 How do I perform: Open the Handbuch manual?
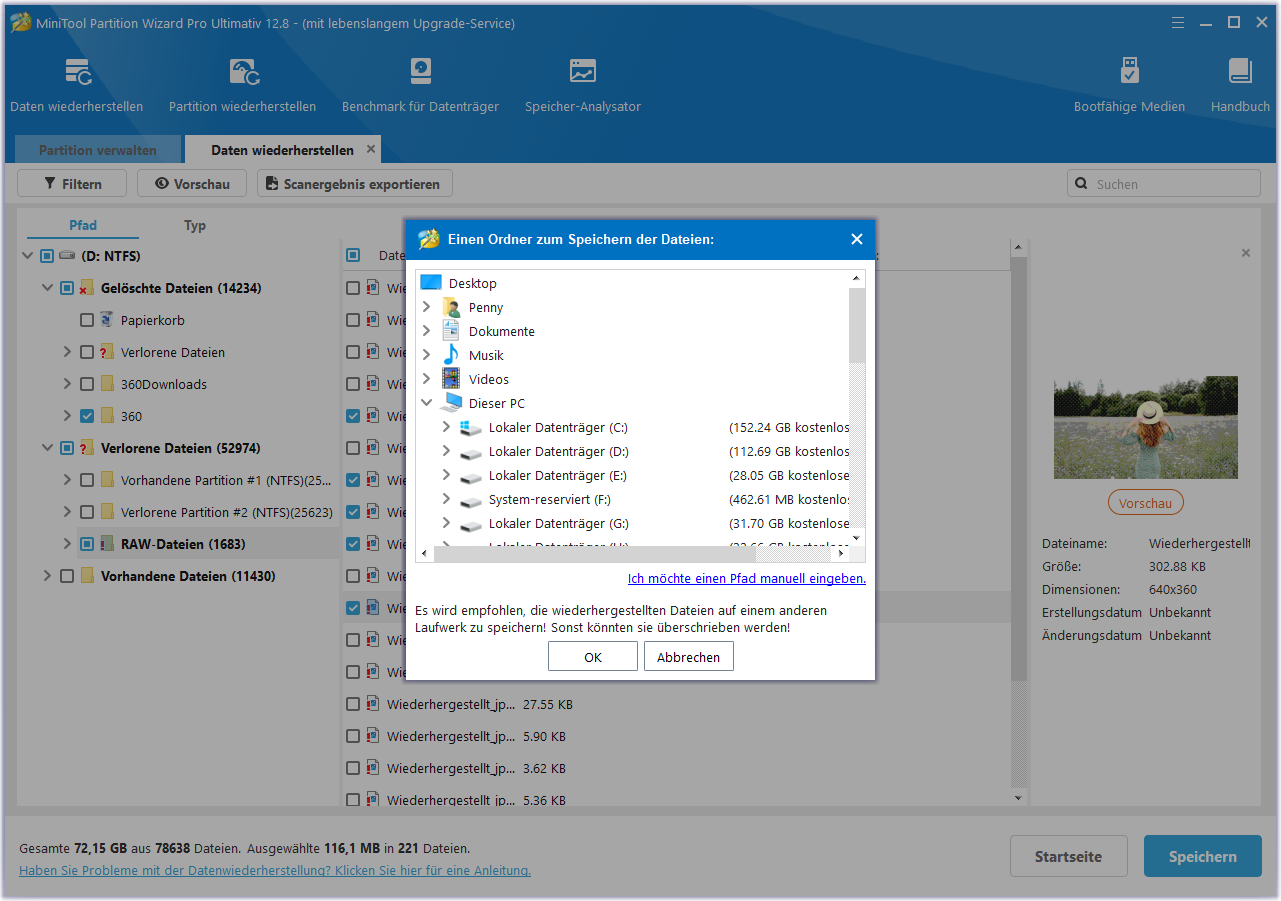(x=1240, y=72)
